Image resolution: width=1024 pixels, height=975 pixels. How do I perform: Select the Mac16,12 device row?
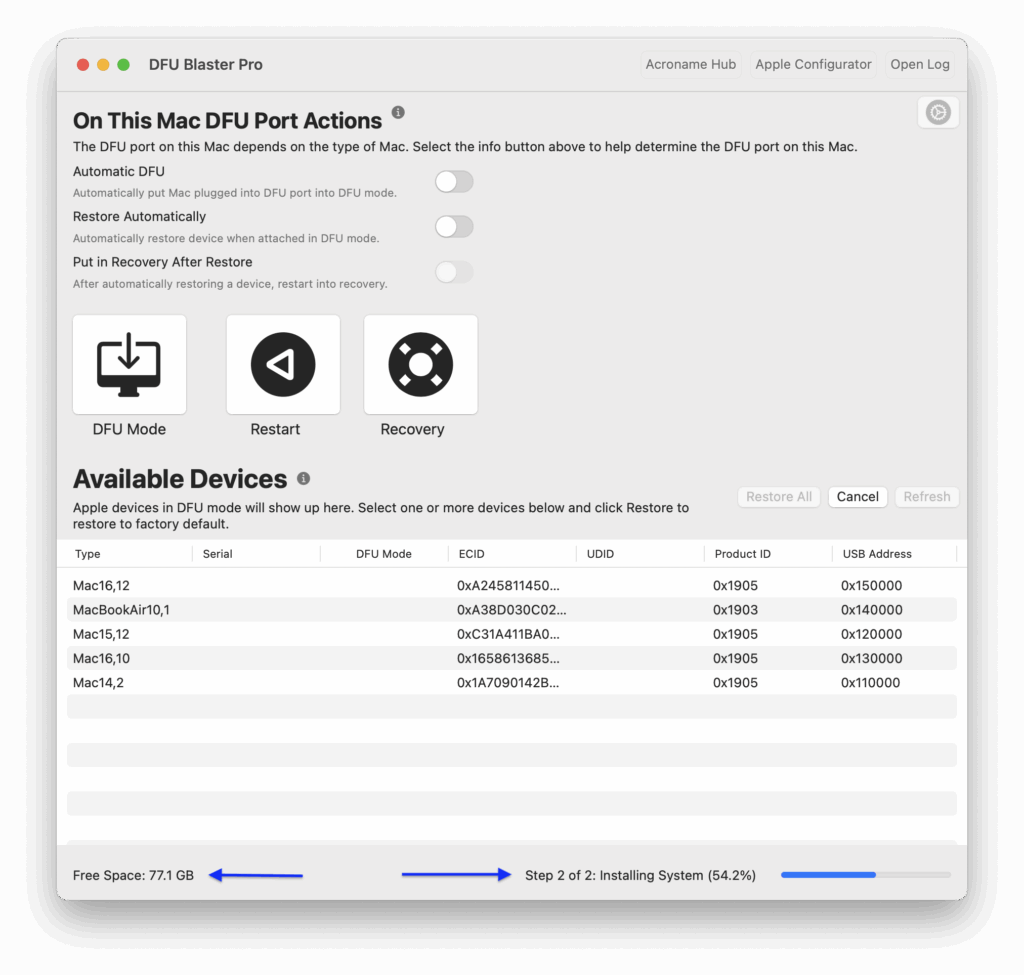point(512,586)
